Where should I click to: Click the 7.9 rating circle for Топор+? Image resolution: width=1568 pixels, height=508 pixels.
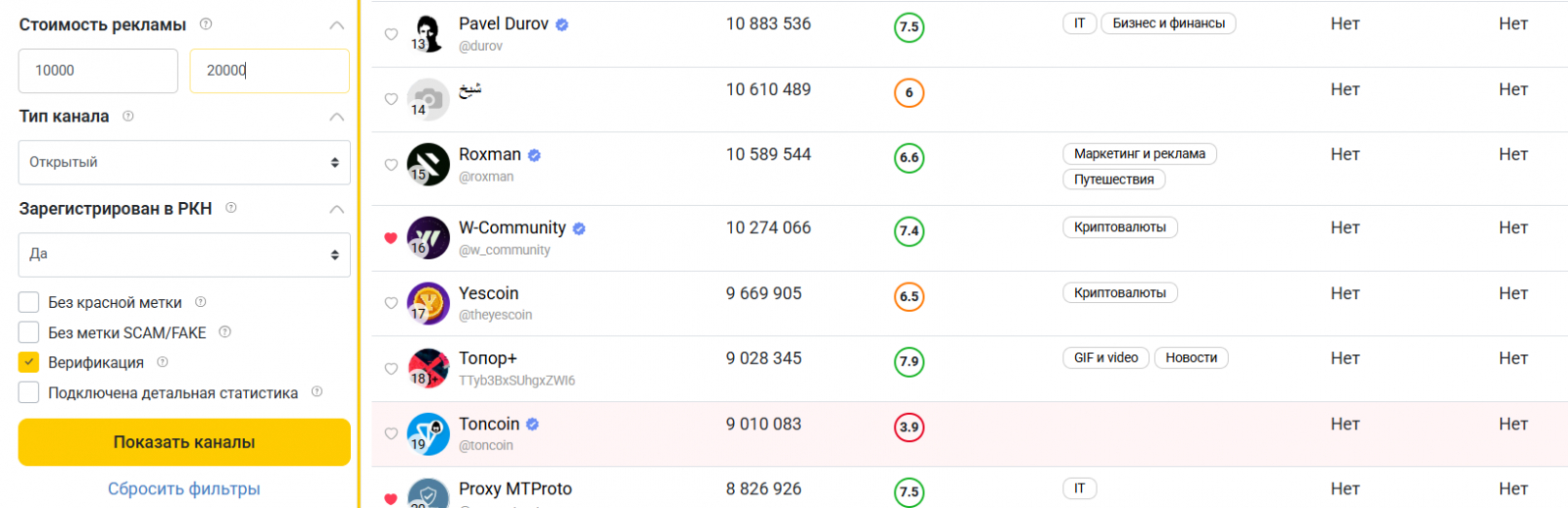click(x=909, y=362)
